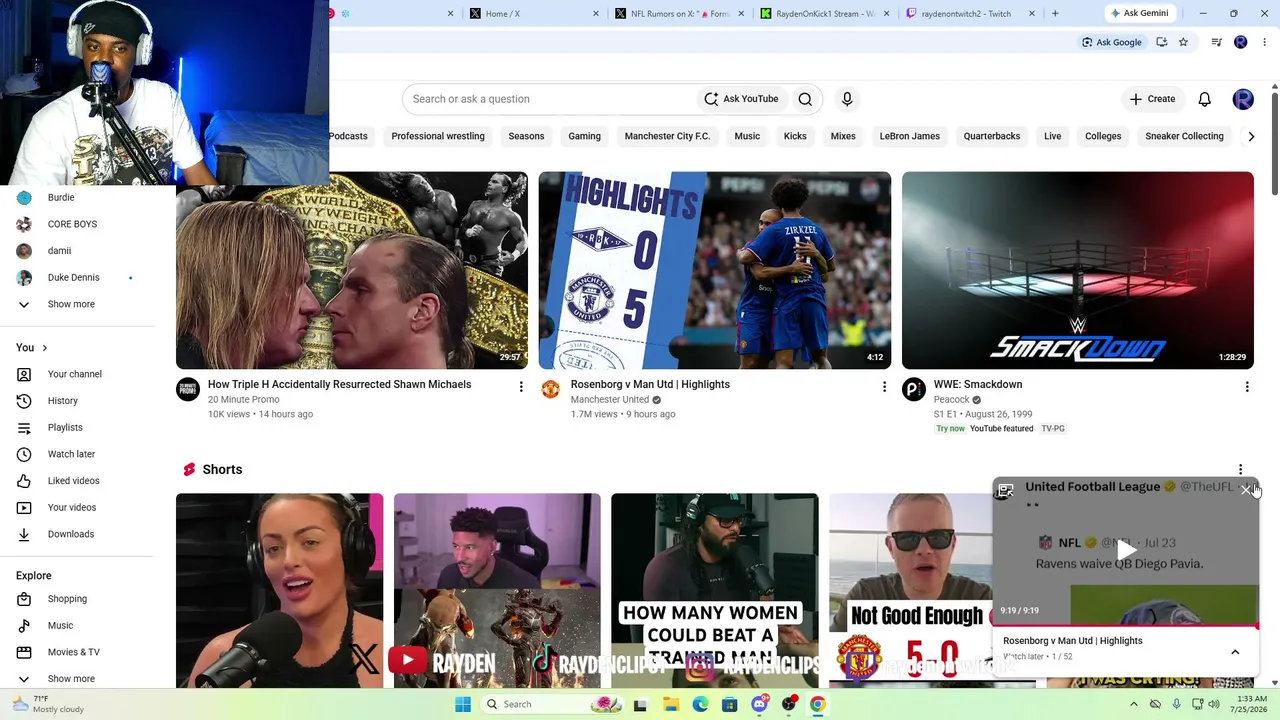
Task: Open the 20 Minute Promo channel avatar
Action: tap(188, 389)
